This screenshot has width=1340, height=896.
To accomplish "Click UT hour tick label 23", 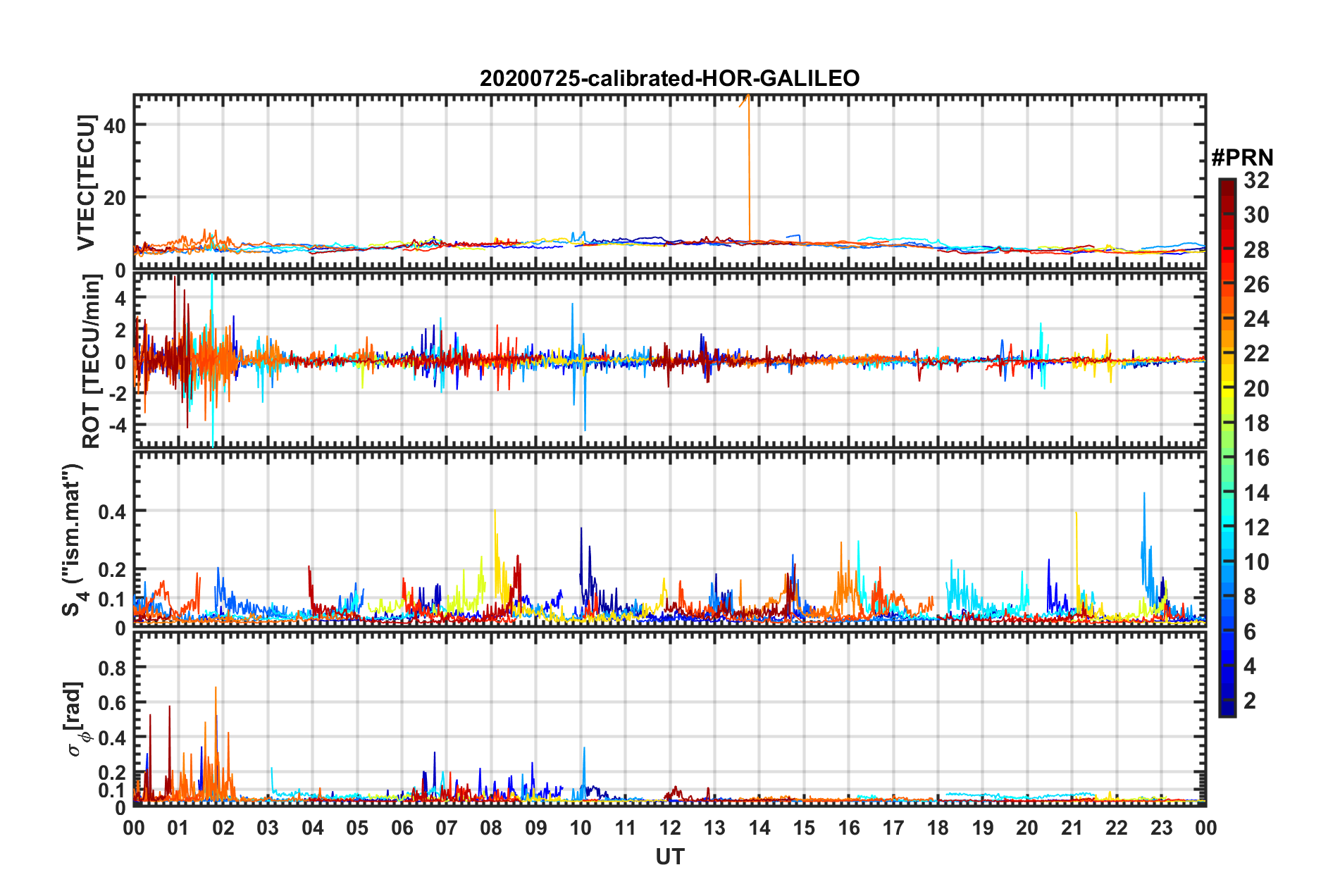I will point(1161,828).
